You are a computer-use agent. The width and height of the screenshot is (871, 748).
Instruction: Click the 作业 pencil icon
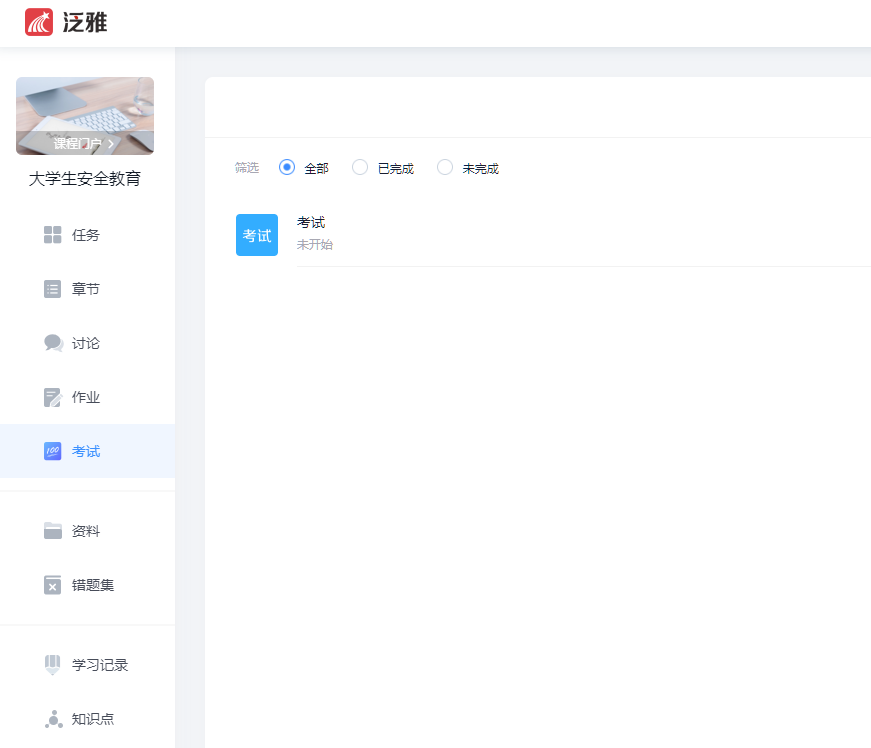tap(53, 397)
